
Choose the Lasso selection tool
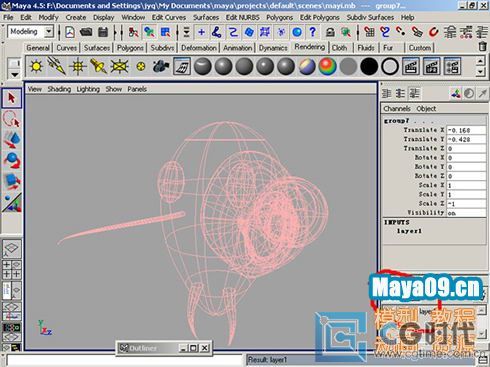12,119
